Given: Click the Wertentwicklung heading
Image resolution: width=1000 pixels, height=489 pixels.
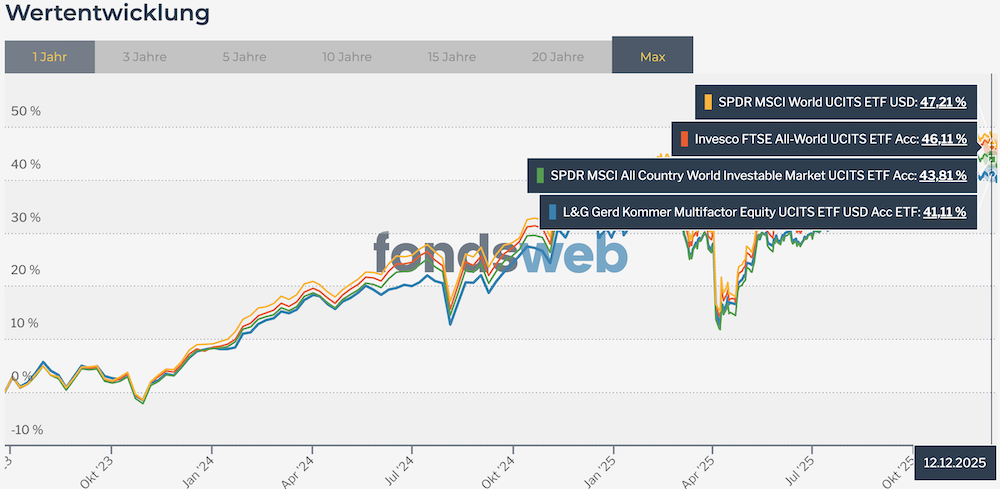Looking at the screenshot, I should 107,12.
